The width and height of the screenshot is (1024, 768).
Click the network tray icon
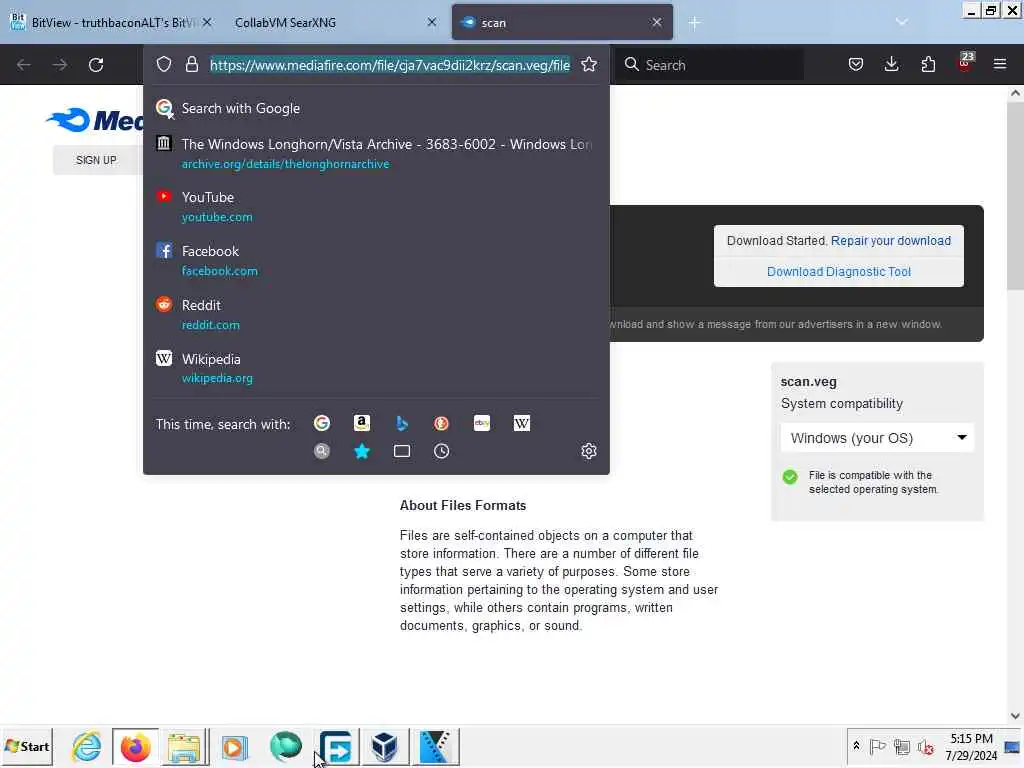(x=901, y=746)
